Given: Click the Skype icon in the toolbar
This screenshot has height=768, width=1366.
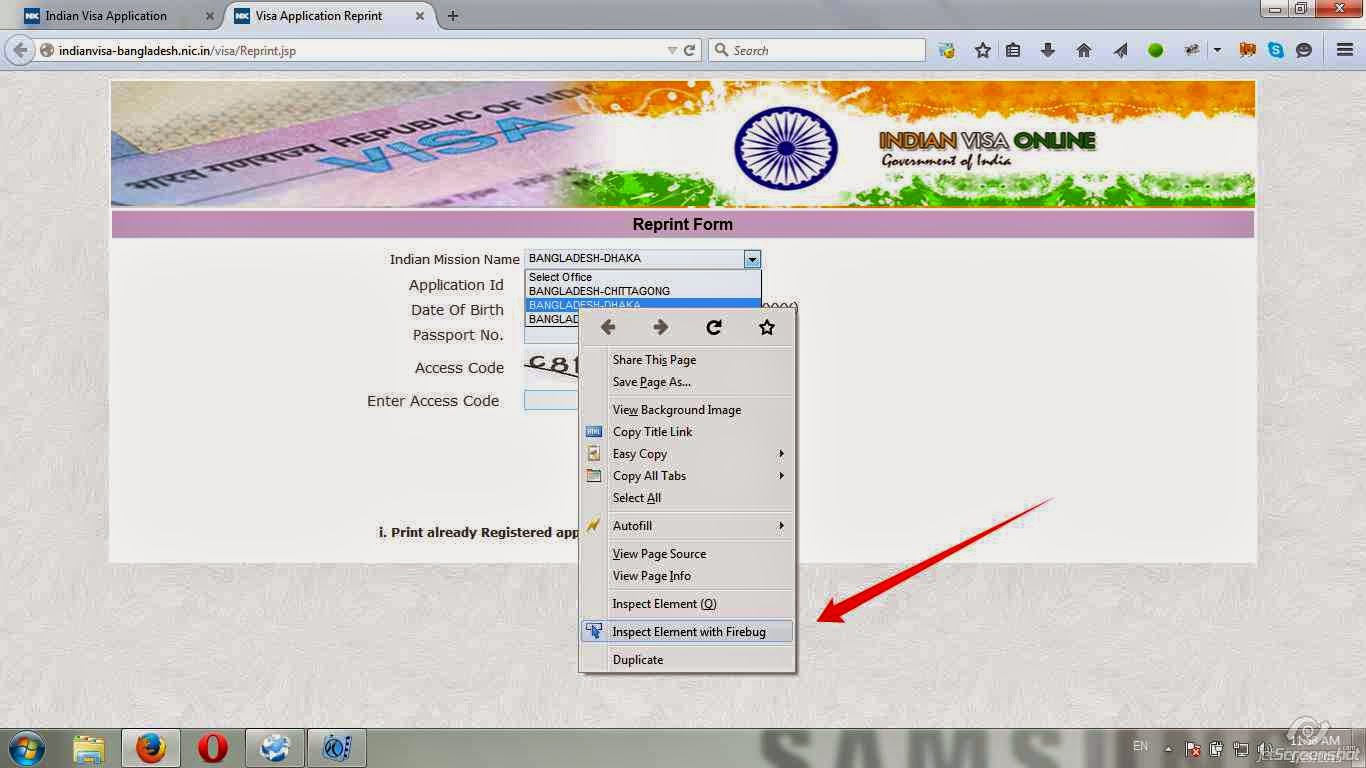Looking at the screenshot, I should point(1276,50).
